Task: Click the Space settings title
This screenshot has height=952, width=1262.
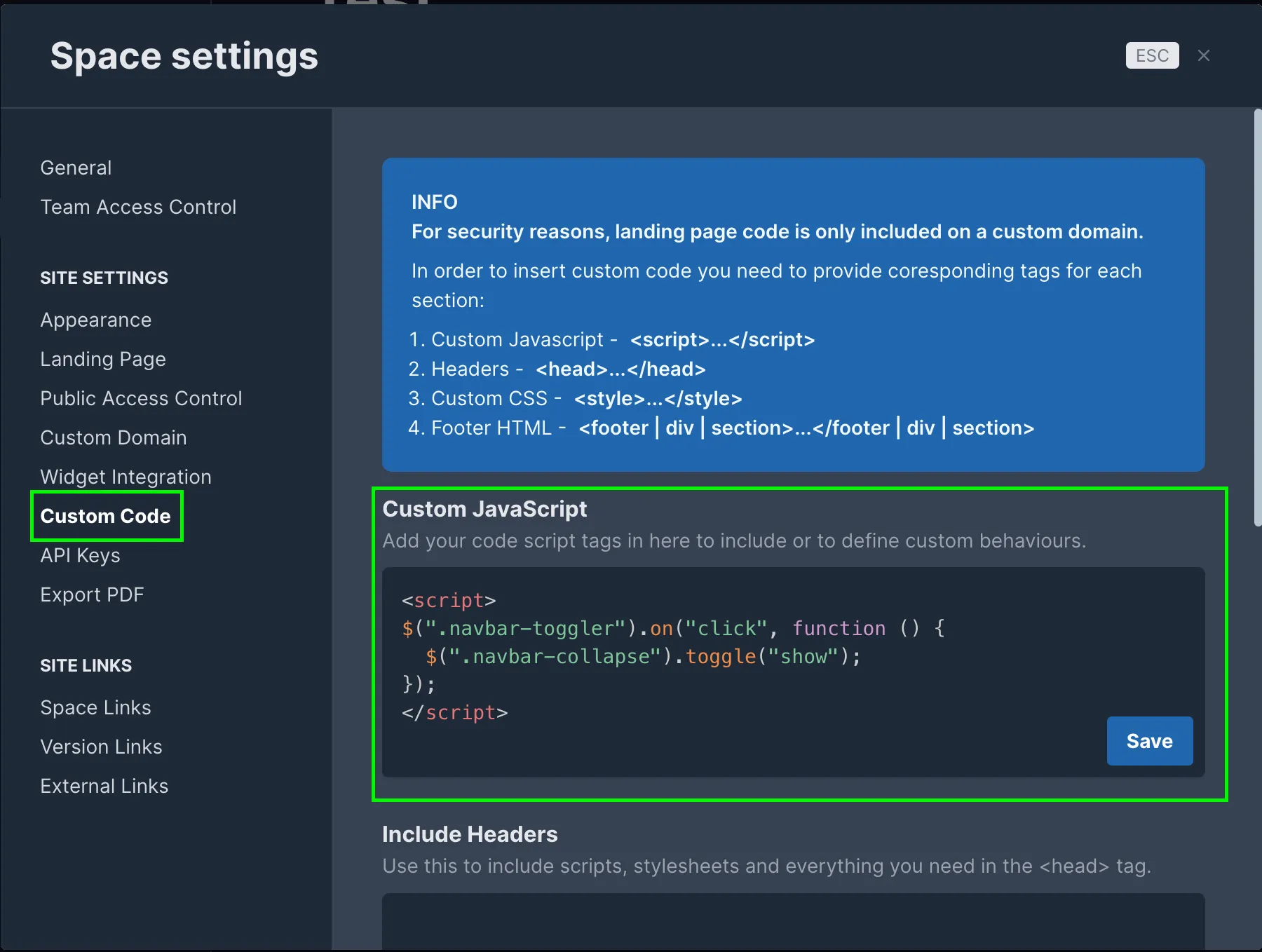Action: 184,56
